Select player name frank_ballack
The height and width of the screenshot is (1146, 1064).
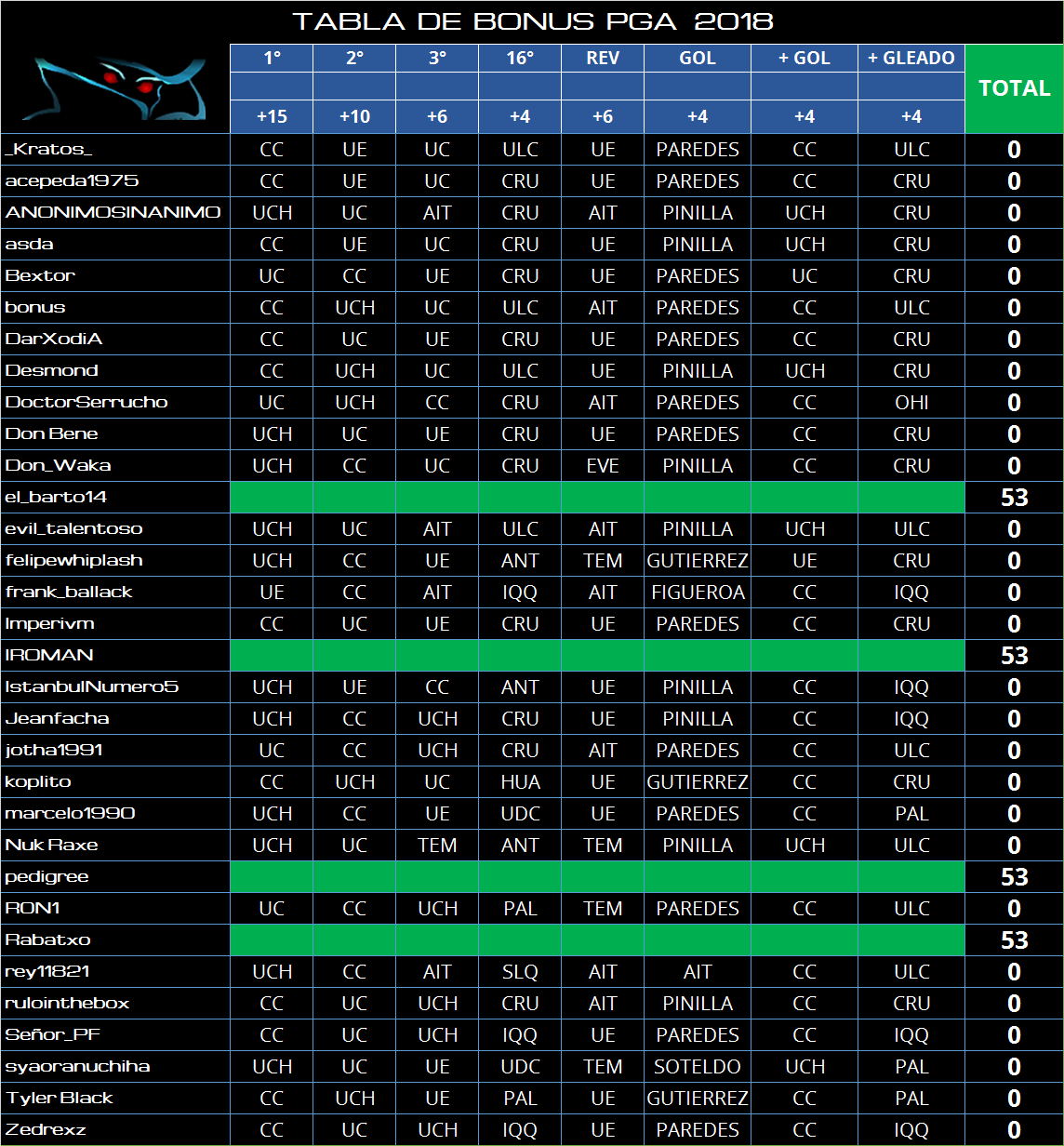pyautogui.click(x=69, y=592)
